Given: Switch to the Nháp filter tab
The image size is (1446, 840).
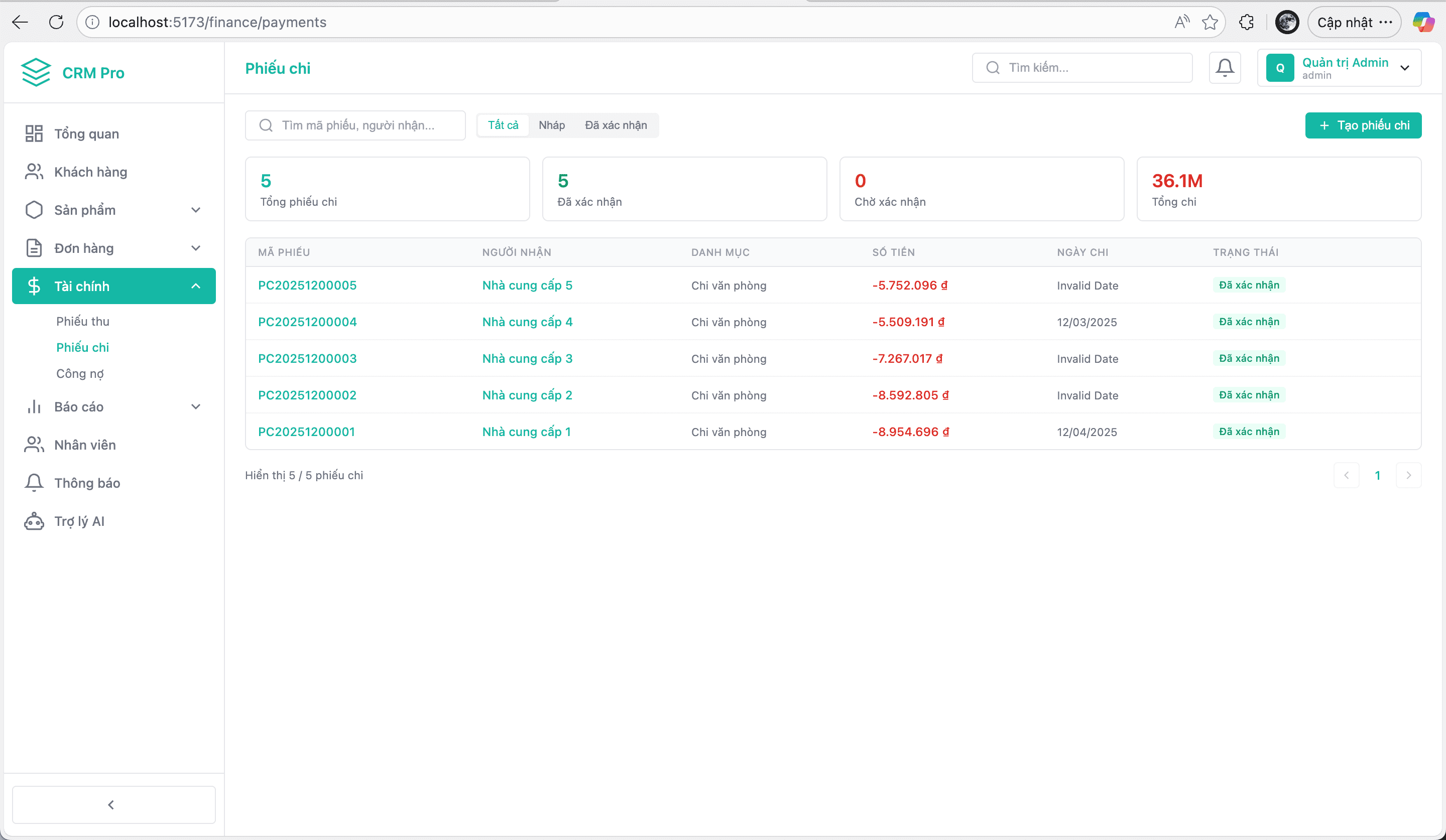Looking at the screenshot, I should [x=551, y=125].
